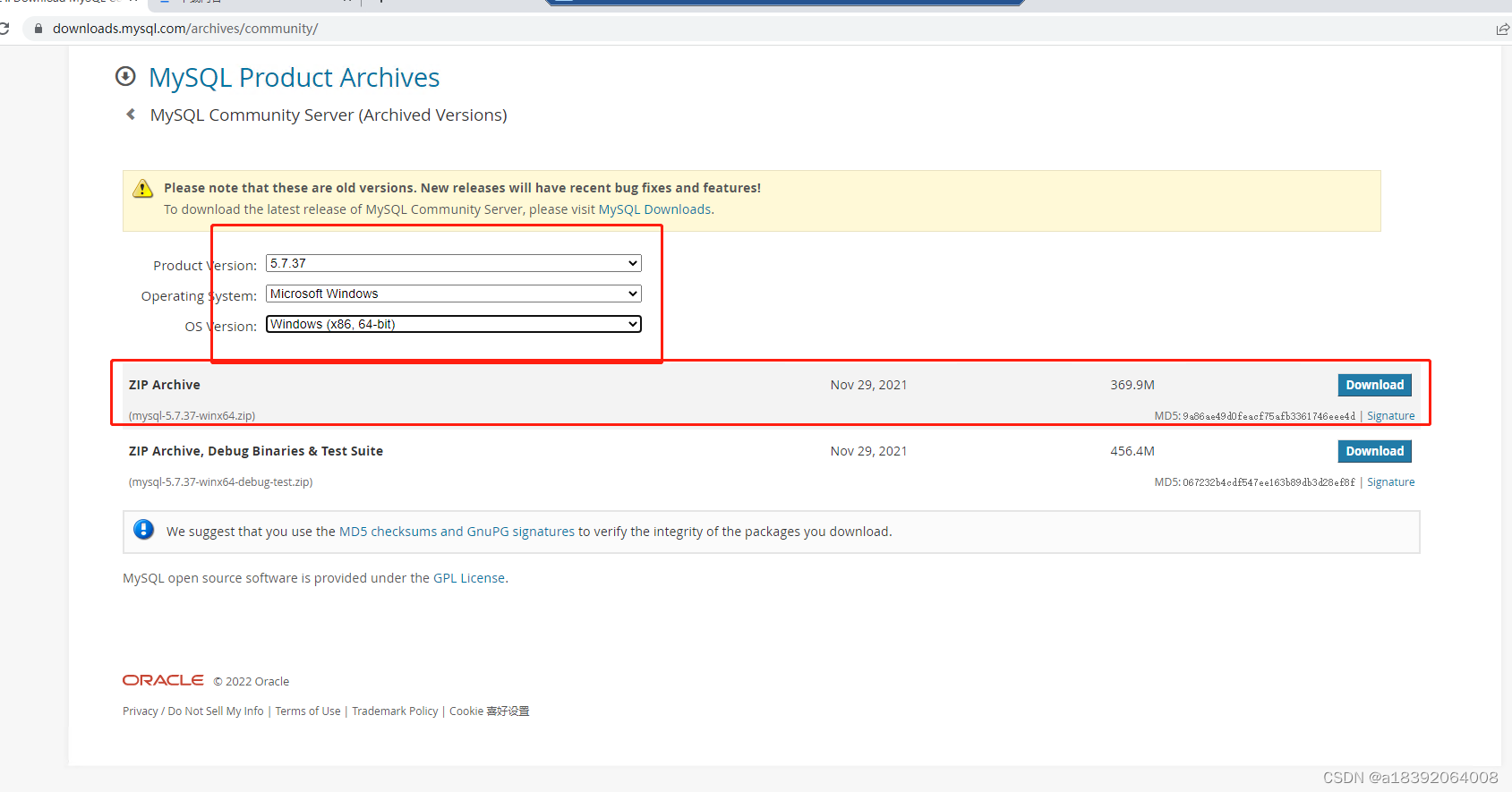This screenshot has width=1512, height=792.
Task: Click the share page icon in address bar
Action: pos(1502,29)
